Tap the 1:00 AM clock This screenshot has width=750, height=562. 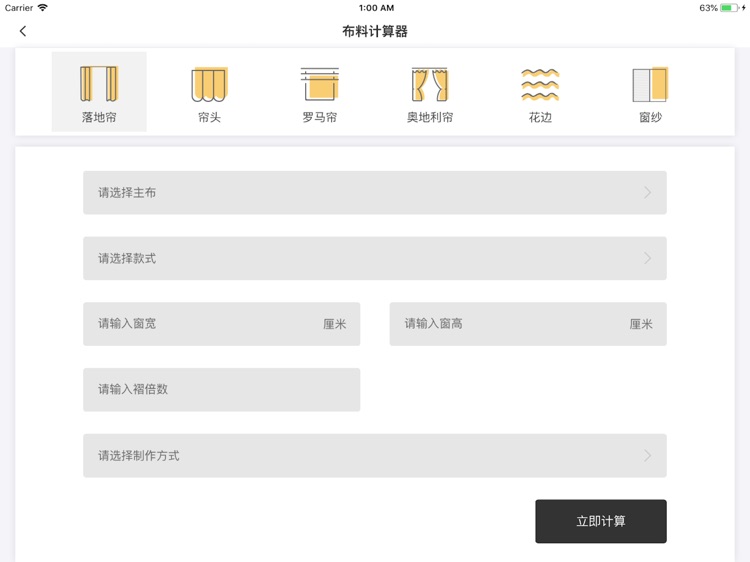pos(376,8)
